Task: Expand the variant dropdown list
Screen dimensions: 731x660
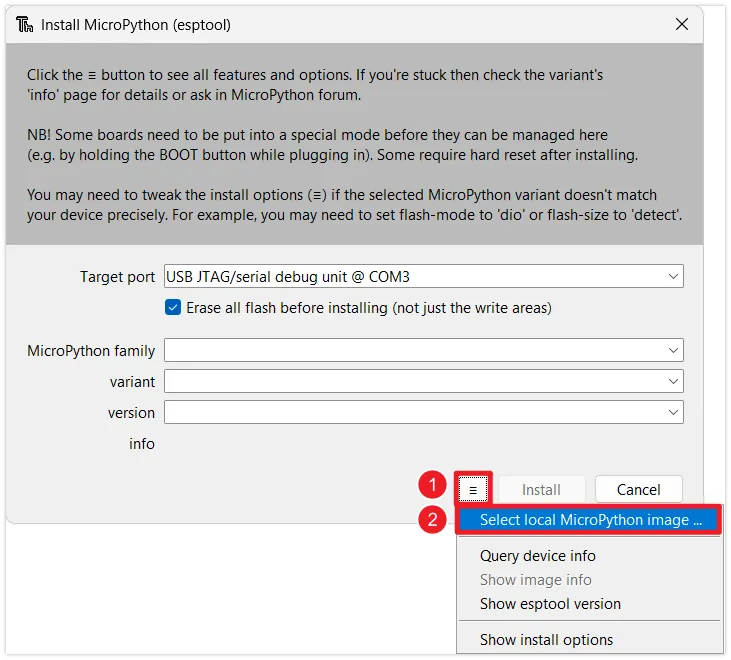Action: click(673, 381)
